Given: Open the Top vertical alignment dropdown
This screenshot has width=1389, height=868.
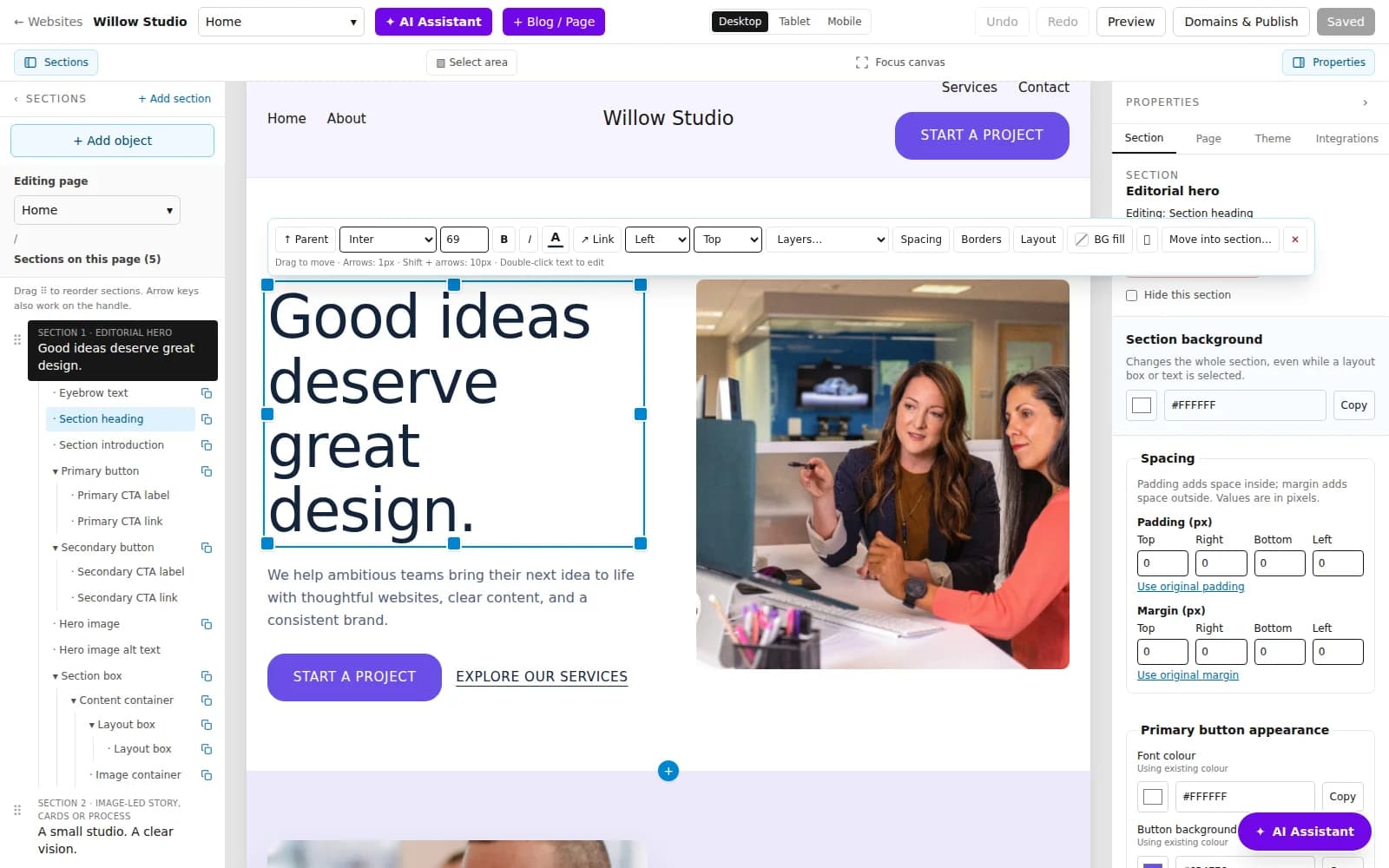Looking at the screenshot, I should 727,240.
